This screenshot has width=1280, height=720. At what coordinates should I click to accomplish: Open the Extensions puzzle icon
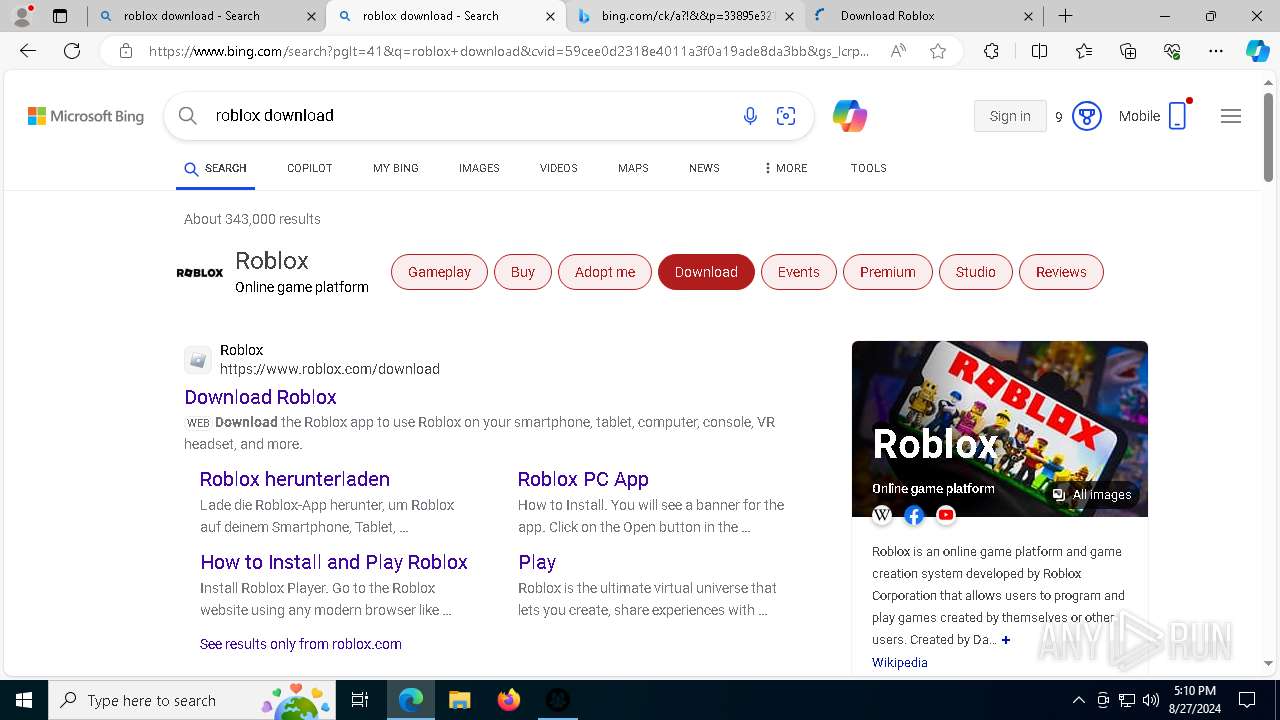click(991, 51)
